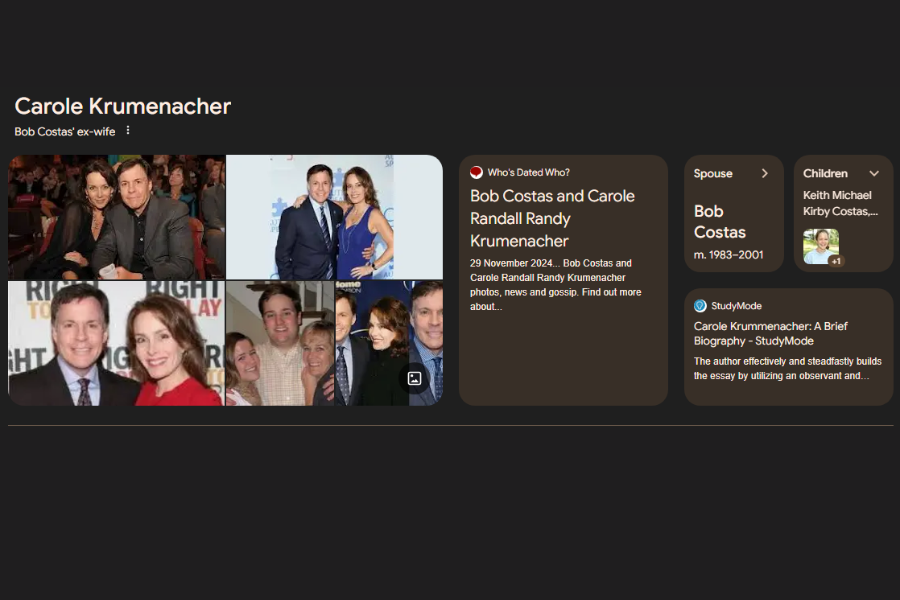Click the StudyMode source label
This screenshot has height=600, width=900.
[x=736, y=306]
